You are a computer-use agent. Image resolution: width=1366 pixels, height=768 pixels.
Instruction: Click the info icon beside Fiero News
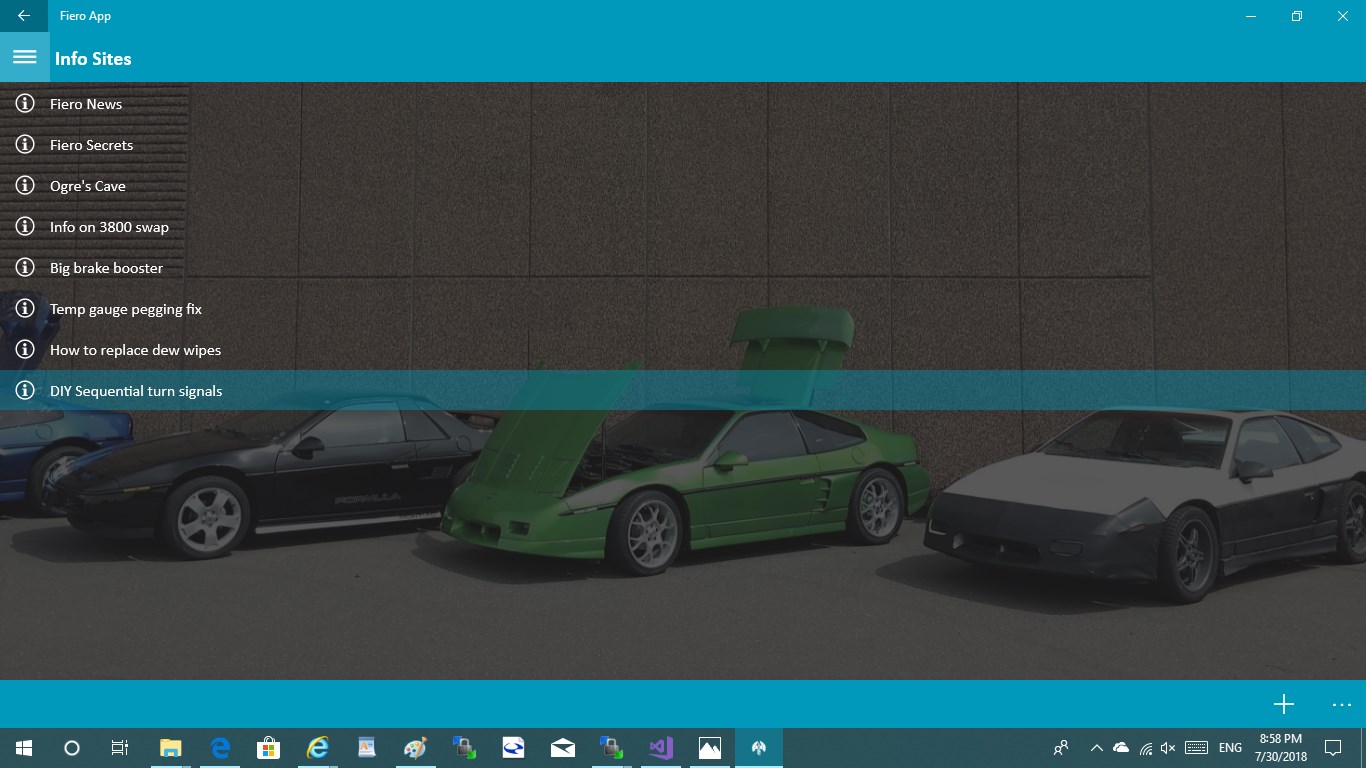[25, 103]
